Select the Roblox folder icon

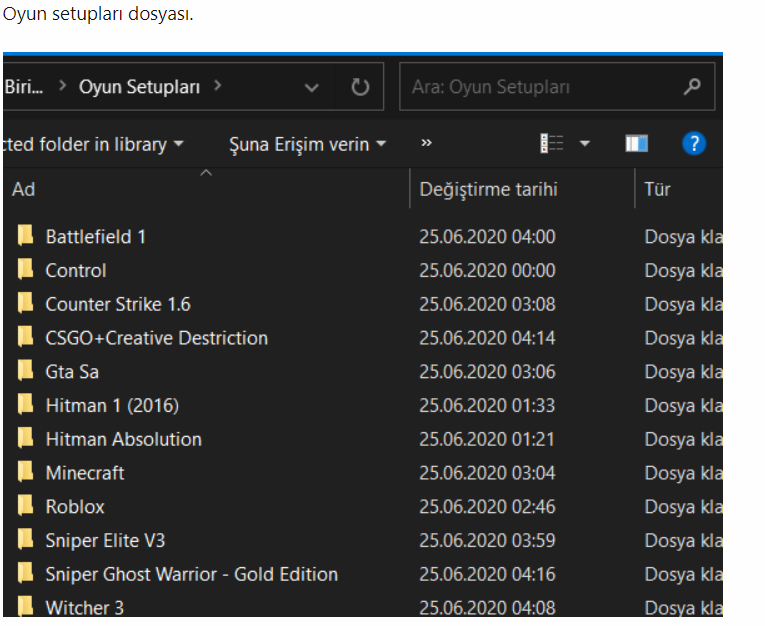tap(26, 507)
